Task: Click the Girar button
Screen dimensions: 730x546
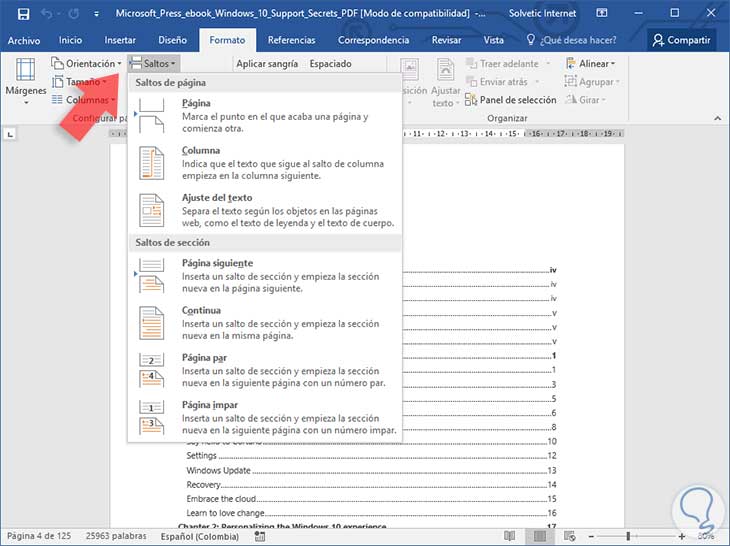Action: [585, 100]
